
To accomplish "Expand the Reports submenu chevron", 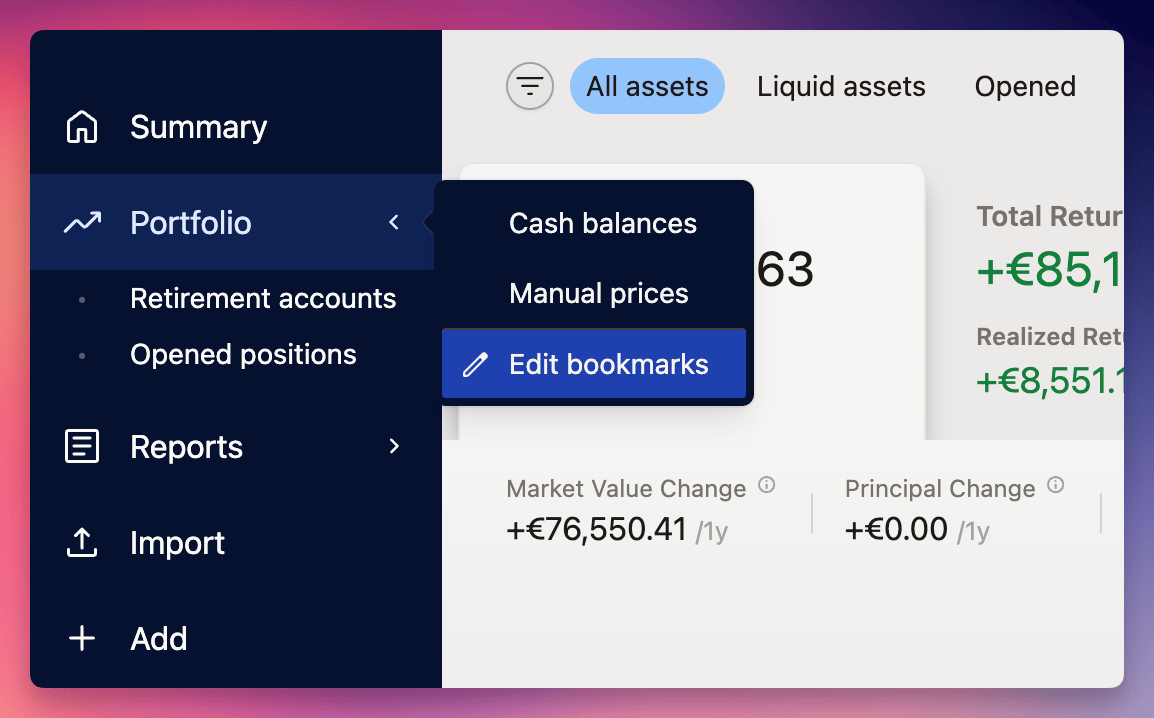I will pyautogui.click(x=394, y=447).
